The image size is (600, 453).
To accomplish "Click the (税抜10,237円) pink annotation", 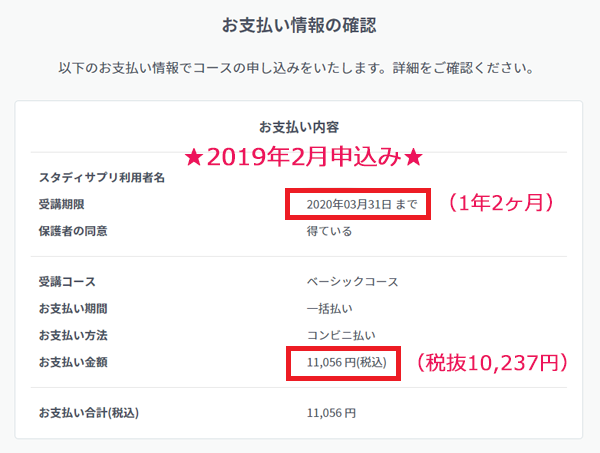I will click(x=492, y=362).
